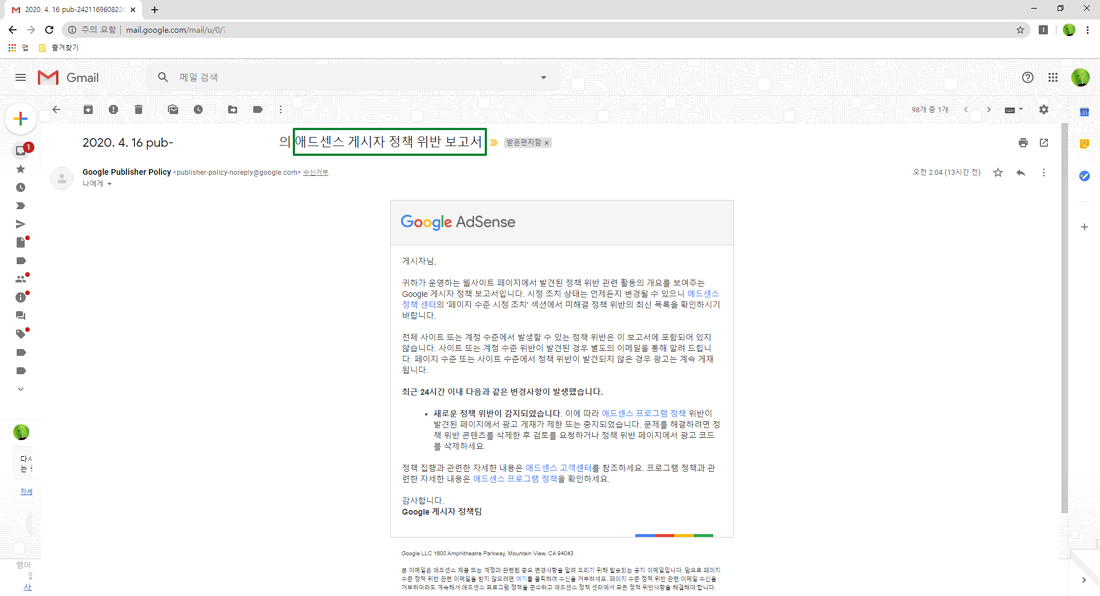The width and height of the screenshot is (1100, 596).
Task: Open Snoozed mail in the left sidebar
Action: point(20,187)
